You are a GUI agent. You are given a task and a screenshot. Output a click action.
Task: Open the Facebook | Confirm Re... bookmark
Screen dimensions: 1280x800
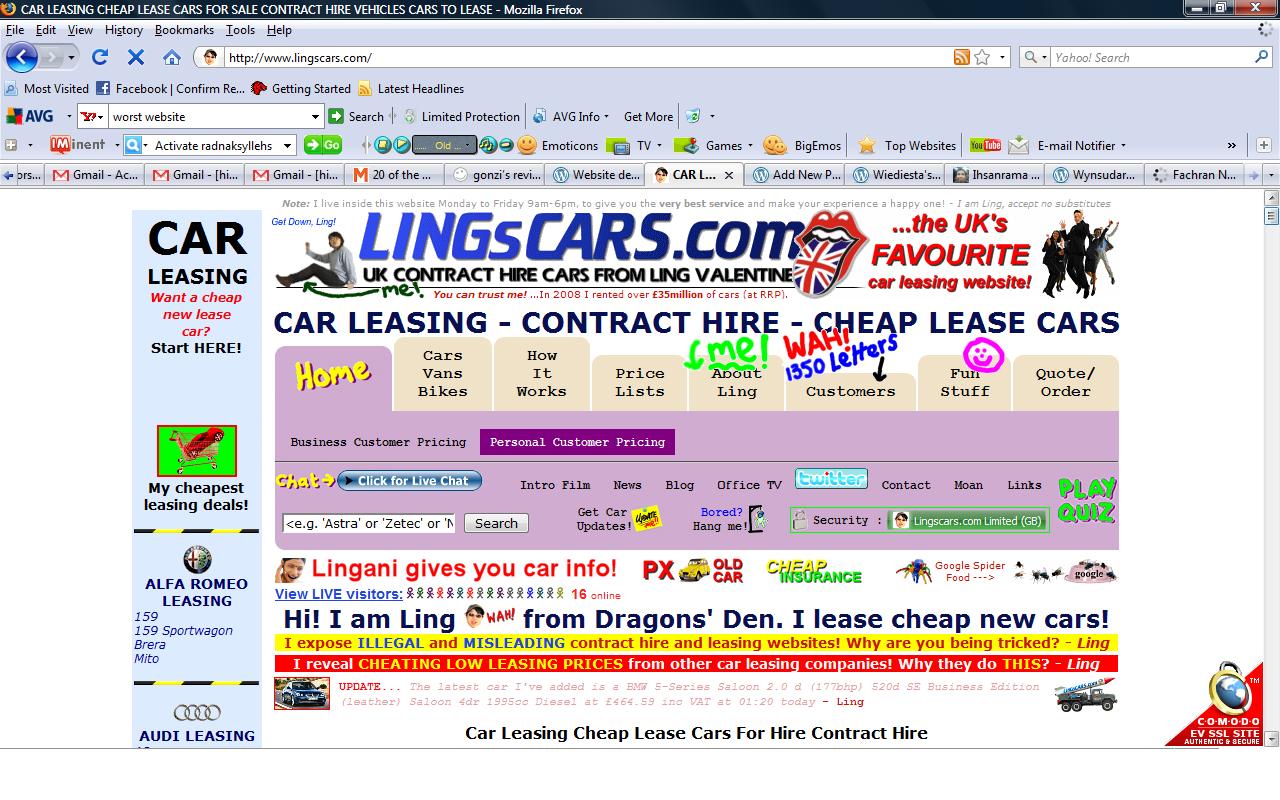(170, 88)
